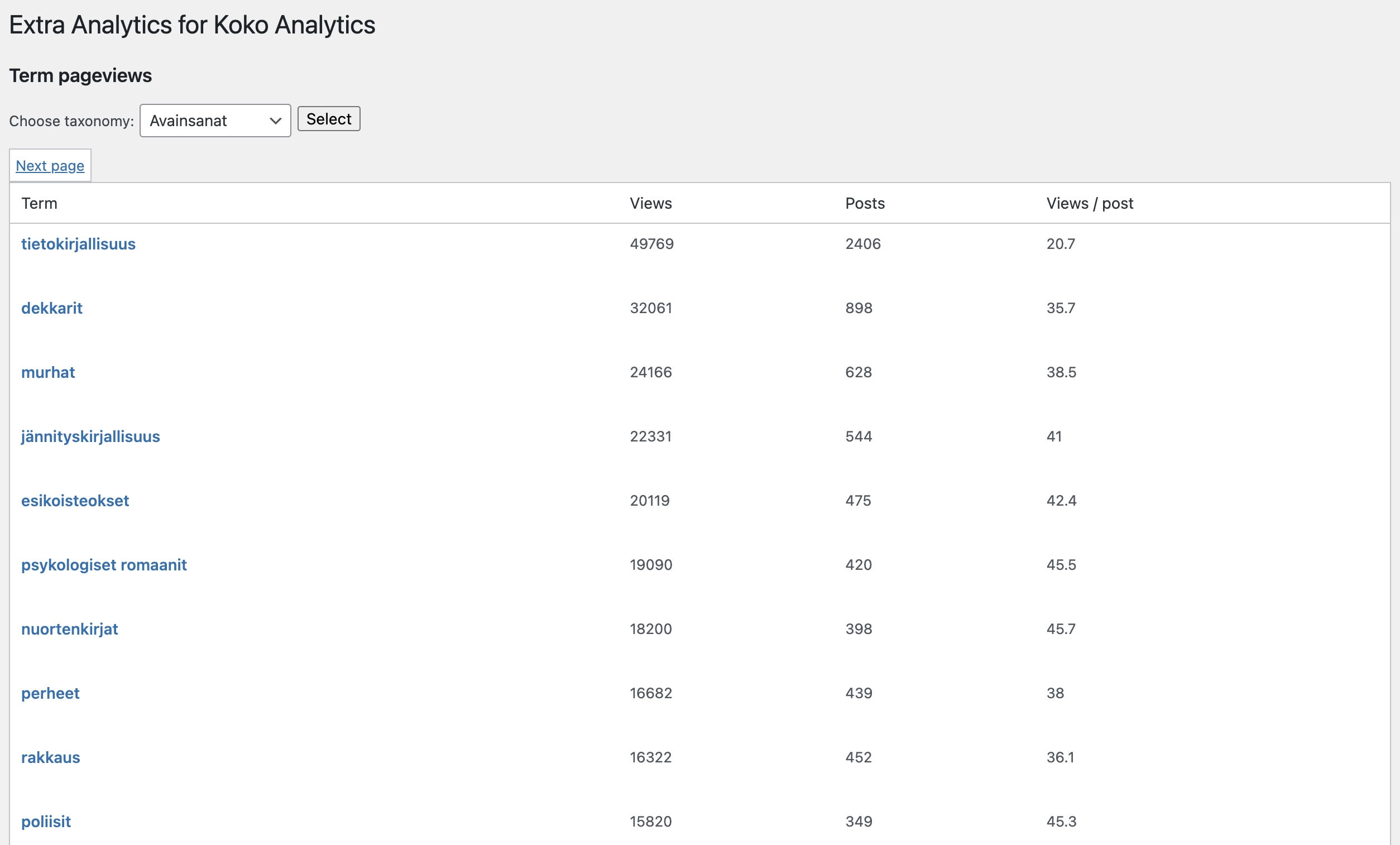Open the rakkaus term link
1400x845 pixels.
51,757
